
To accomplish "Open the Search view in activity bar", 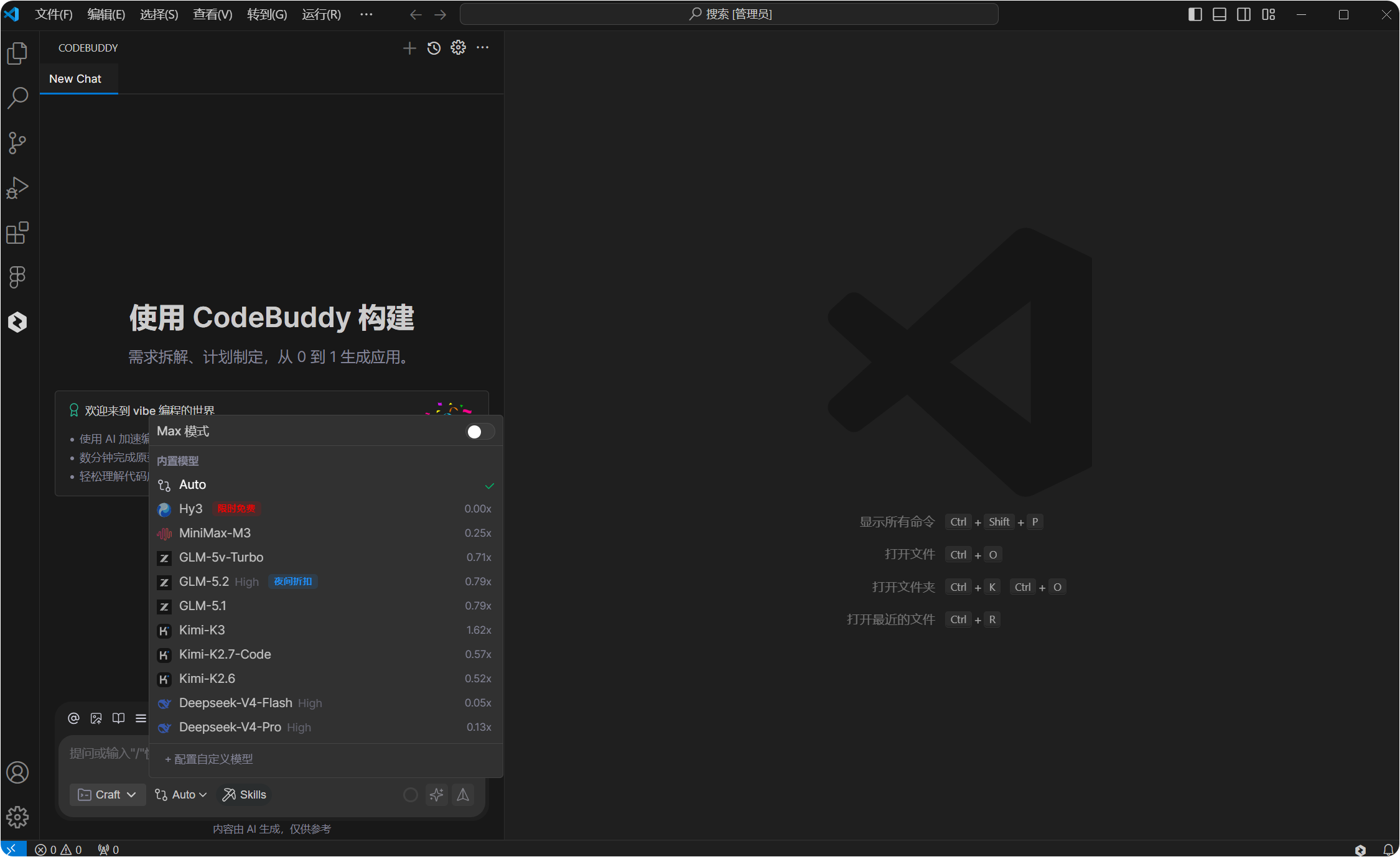I will pos(17,98).
